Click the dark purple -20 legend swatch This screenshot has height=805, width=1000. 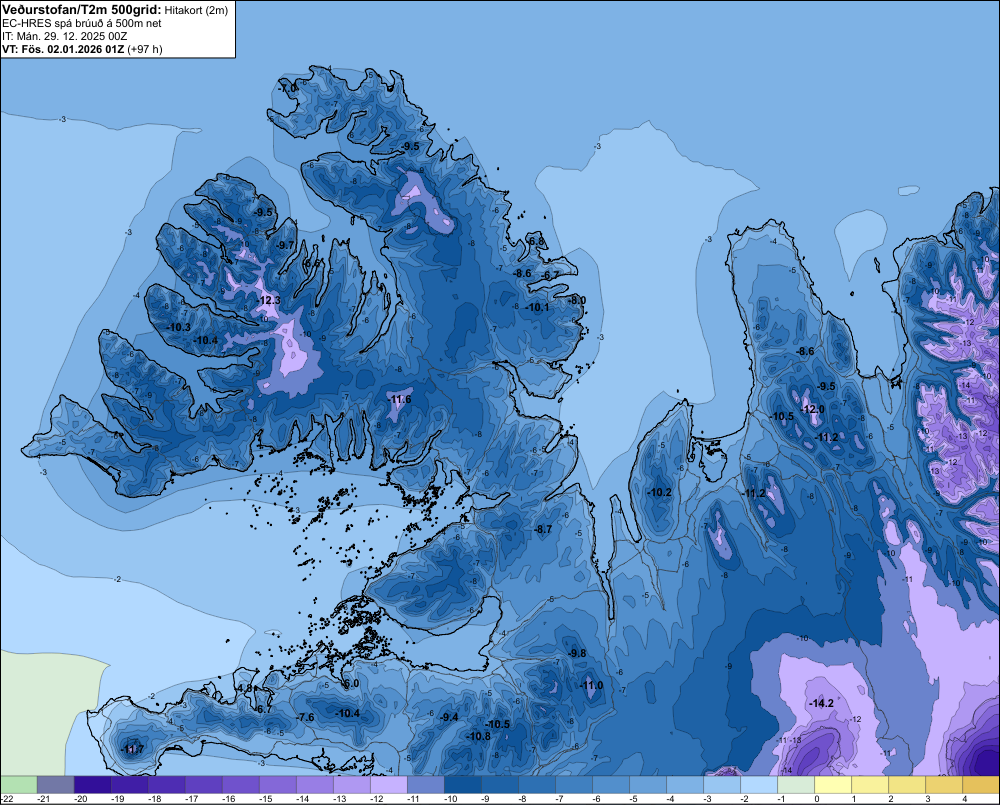tap(92, 785)
